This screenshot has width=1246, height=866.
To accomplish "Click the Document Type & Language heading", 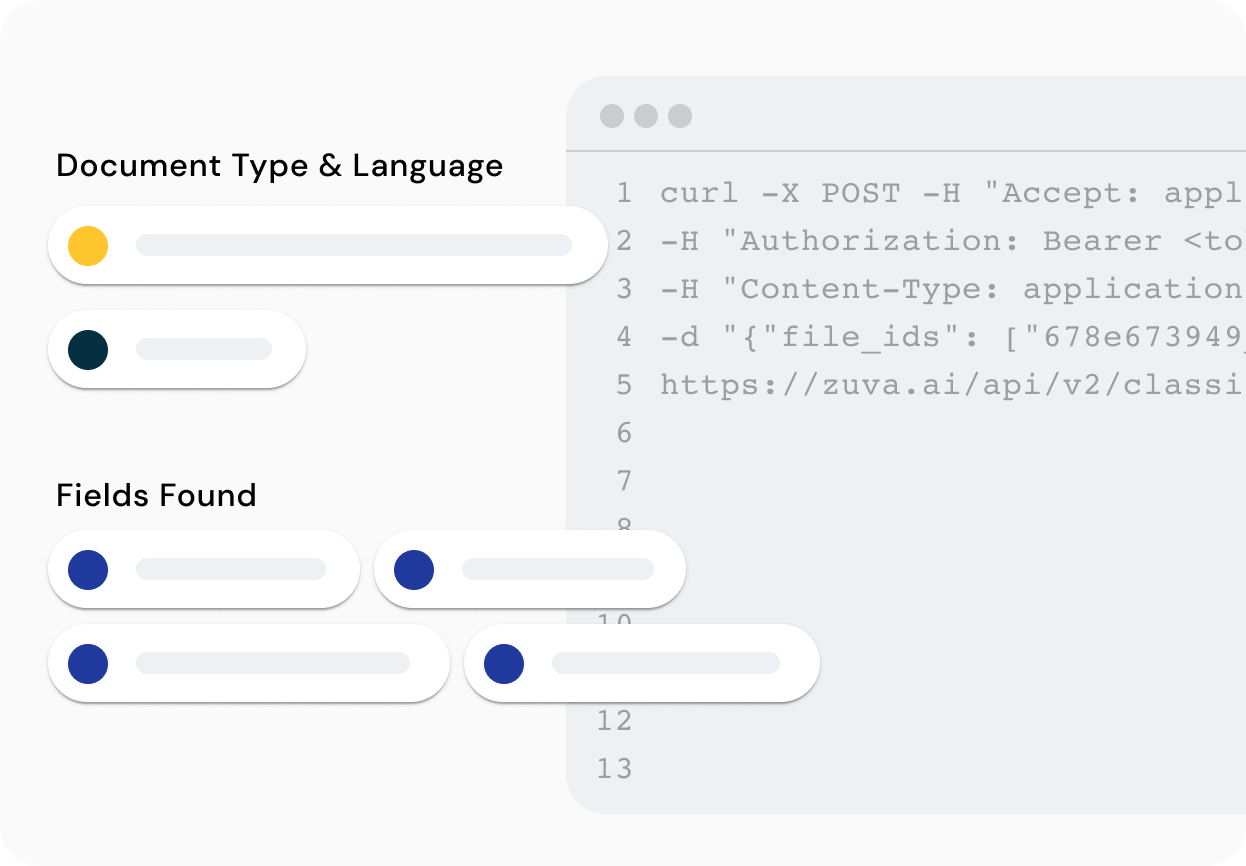I will [x=280, y=166].
